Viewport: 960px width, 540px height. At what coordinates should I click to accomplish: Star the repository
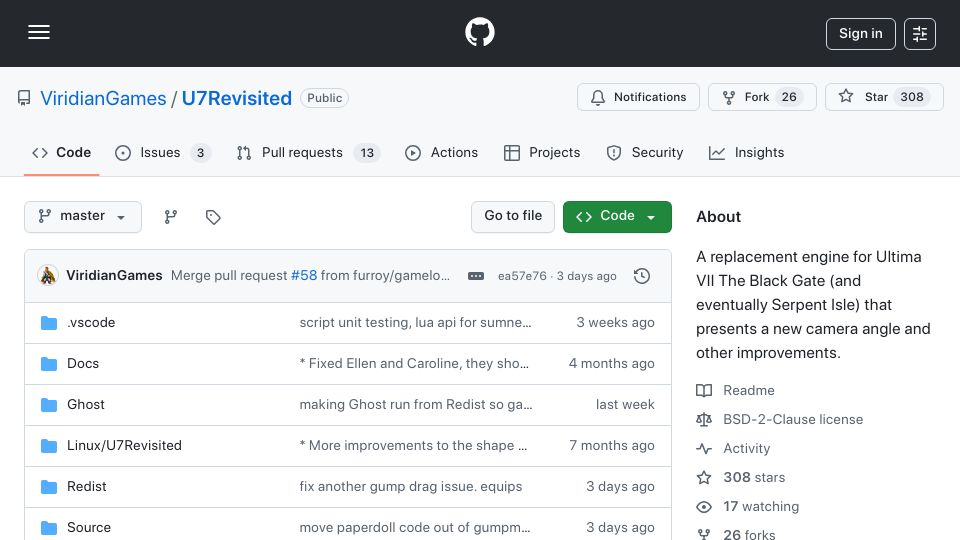point(884,97)
